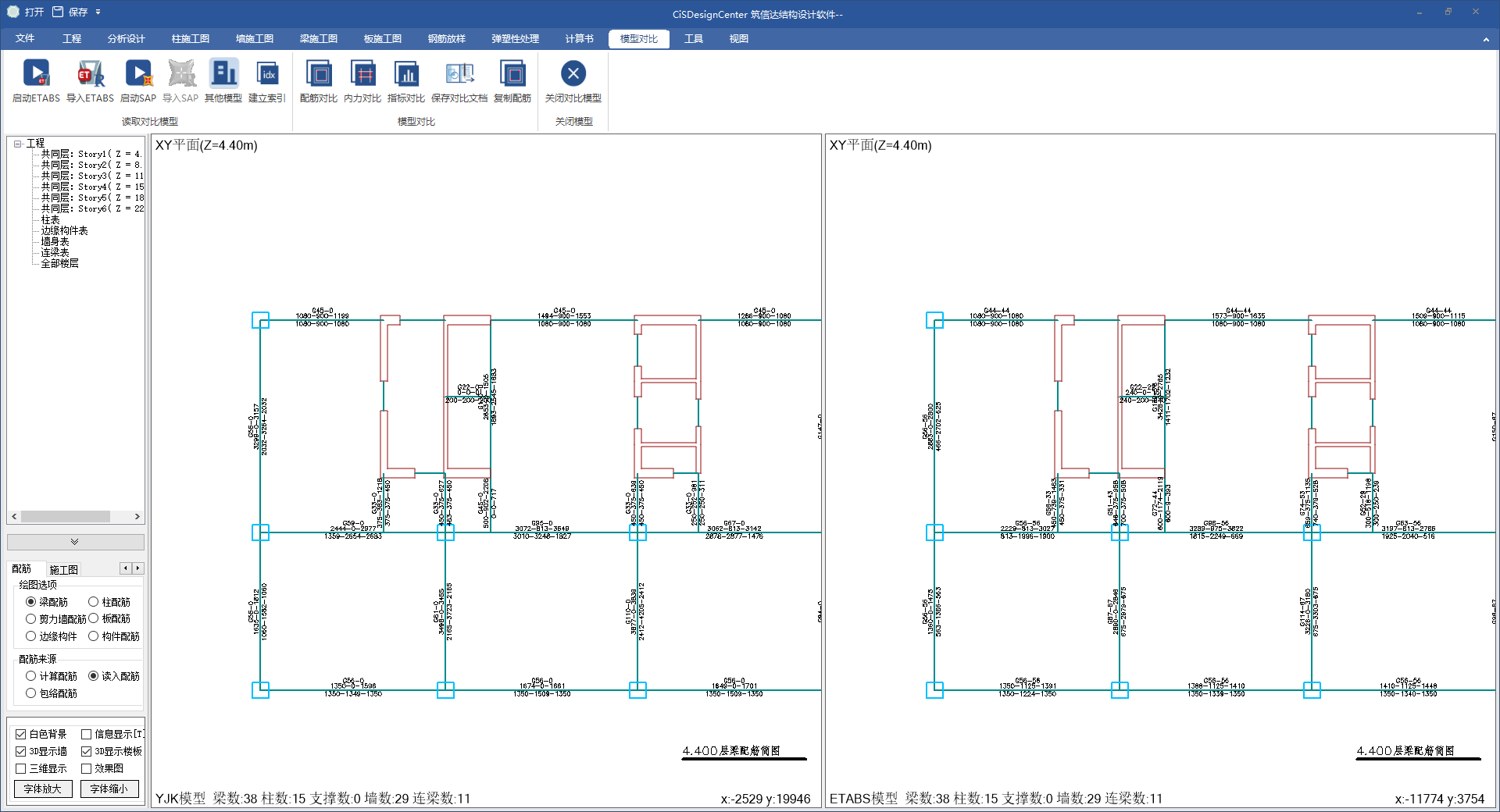Viewport: 1500px width, 812px height.
Task: Open the 施工图 panel tab
Action: click(x=63, y=570)
